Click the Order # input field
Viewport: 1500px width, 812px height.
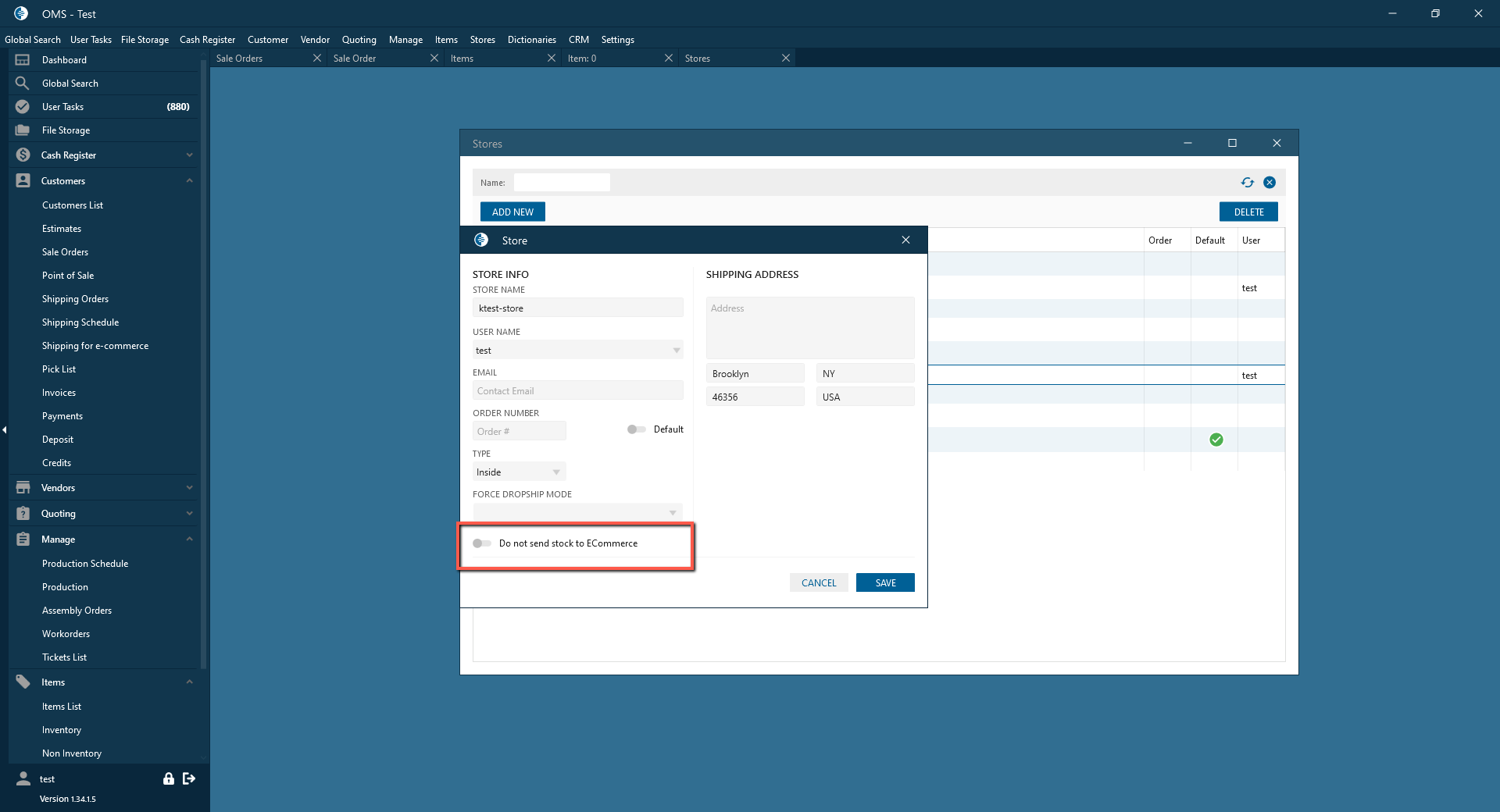pos(520,432)
